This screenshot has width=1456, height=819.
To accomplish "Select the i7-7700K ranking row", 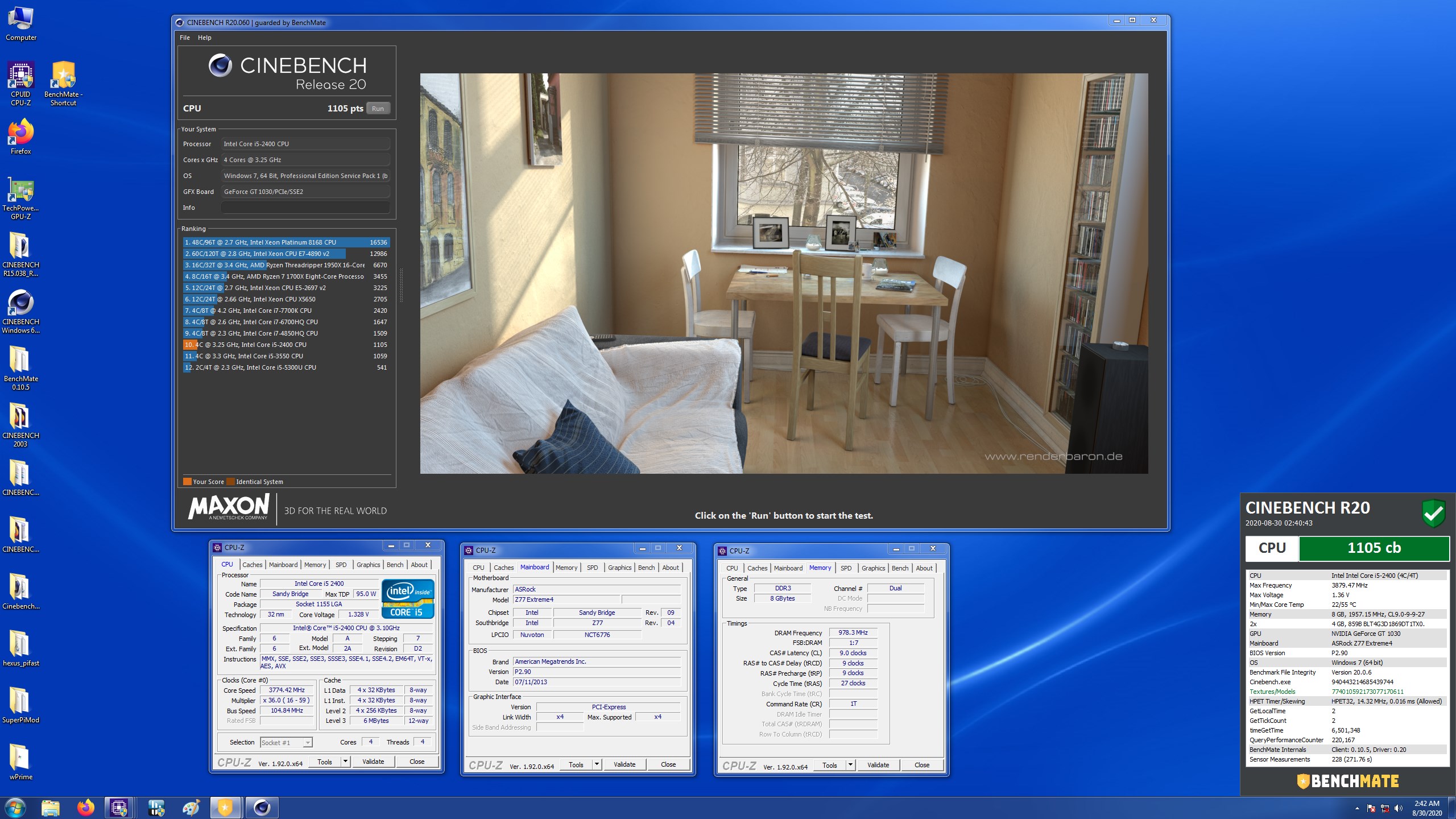I will (x=286, y=311).
